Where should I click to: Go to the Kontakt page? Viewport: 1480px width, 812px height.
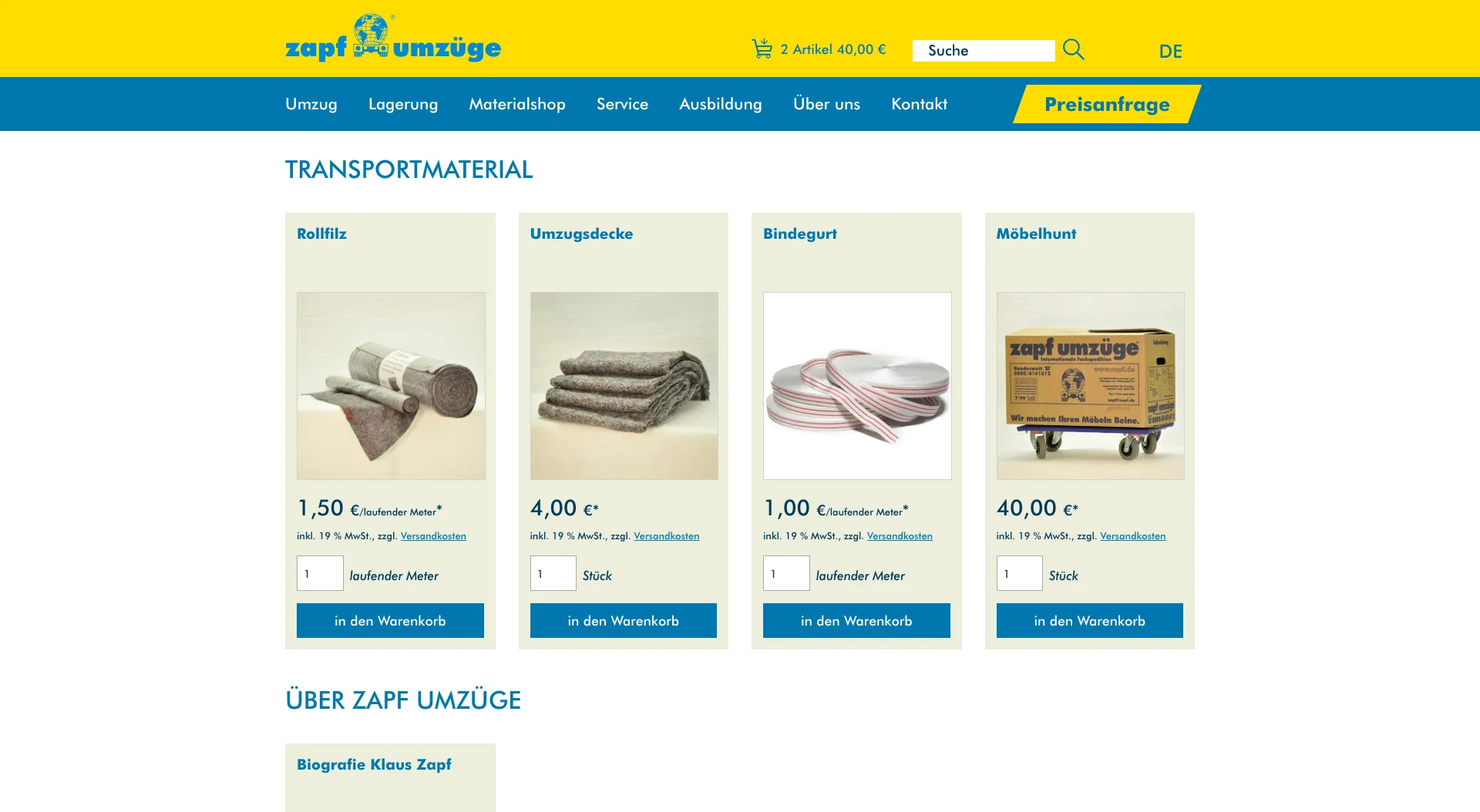(919, 104)
